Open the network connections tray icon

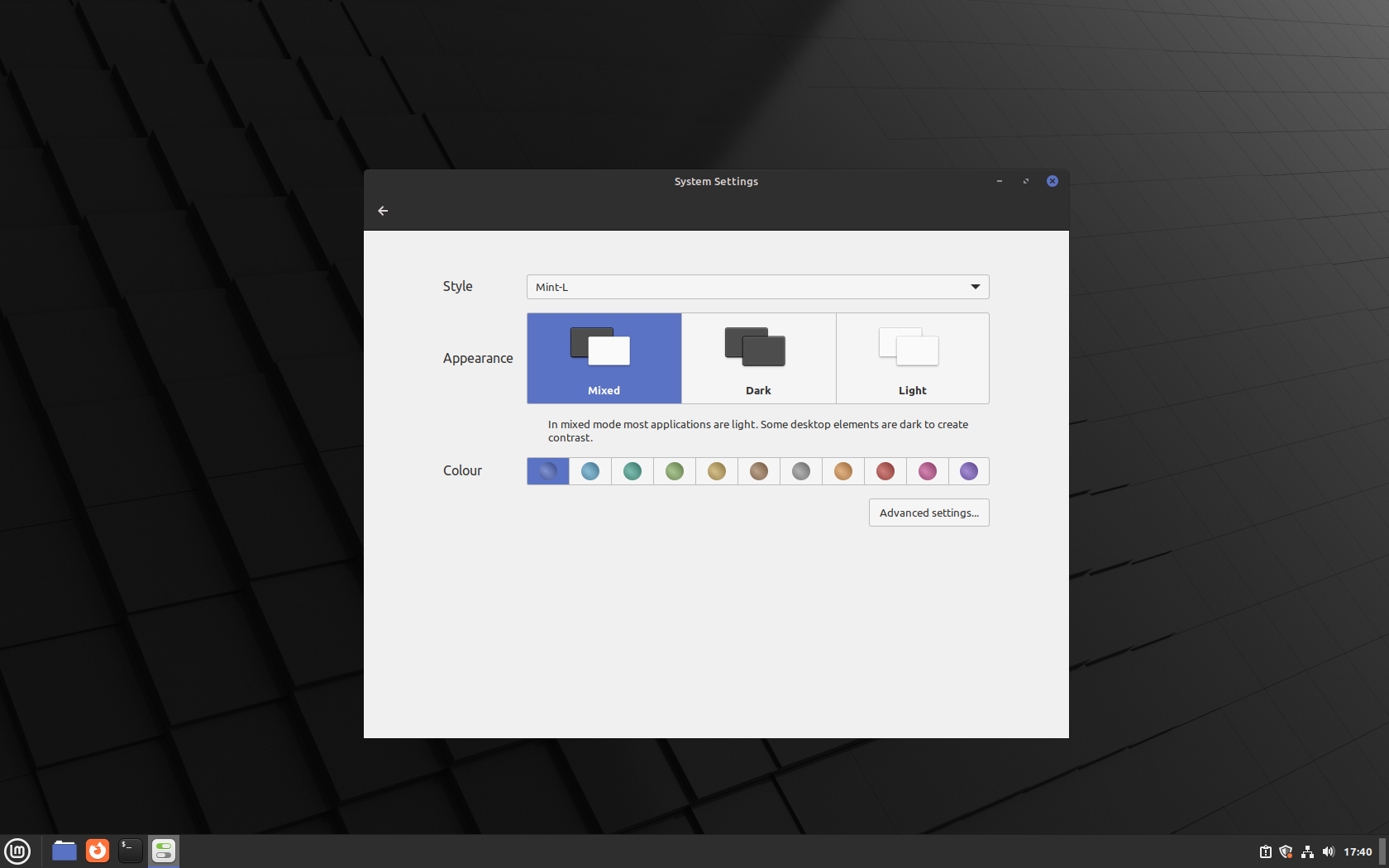pyautogui.click(x=1307, y=851)
